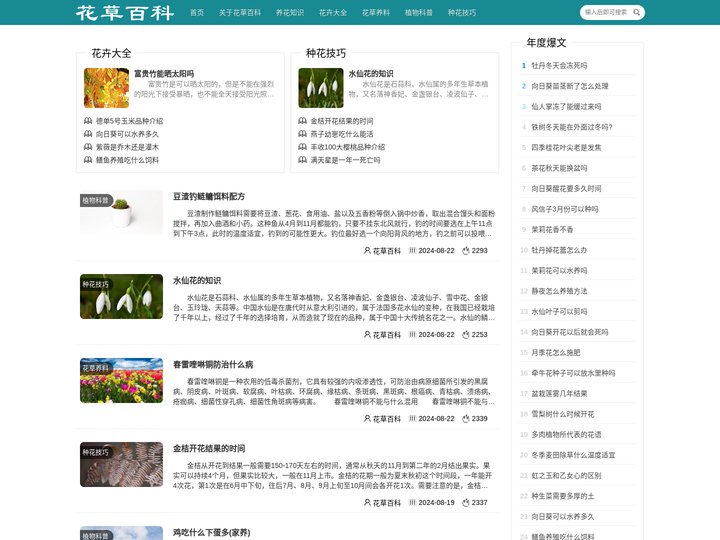The height and width of the screenshot is (540, 720).
Task: Click 种花技巧 badge on fern thumbnail
Action: (96, 452)
